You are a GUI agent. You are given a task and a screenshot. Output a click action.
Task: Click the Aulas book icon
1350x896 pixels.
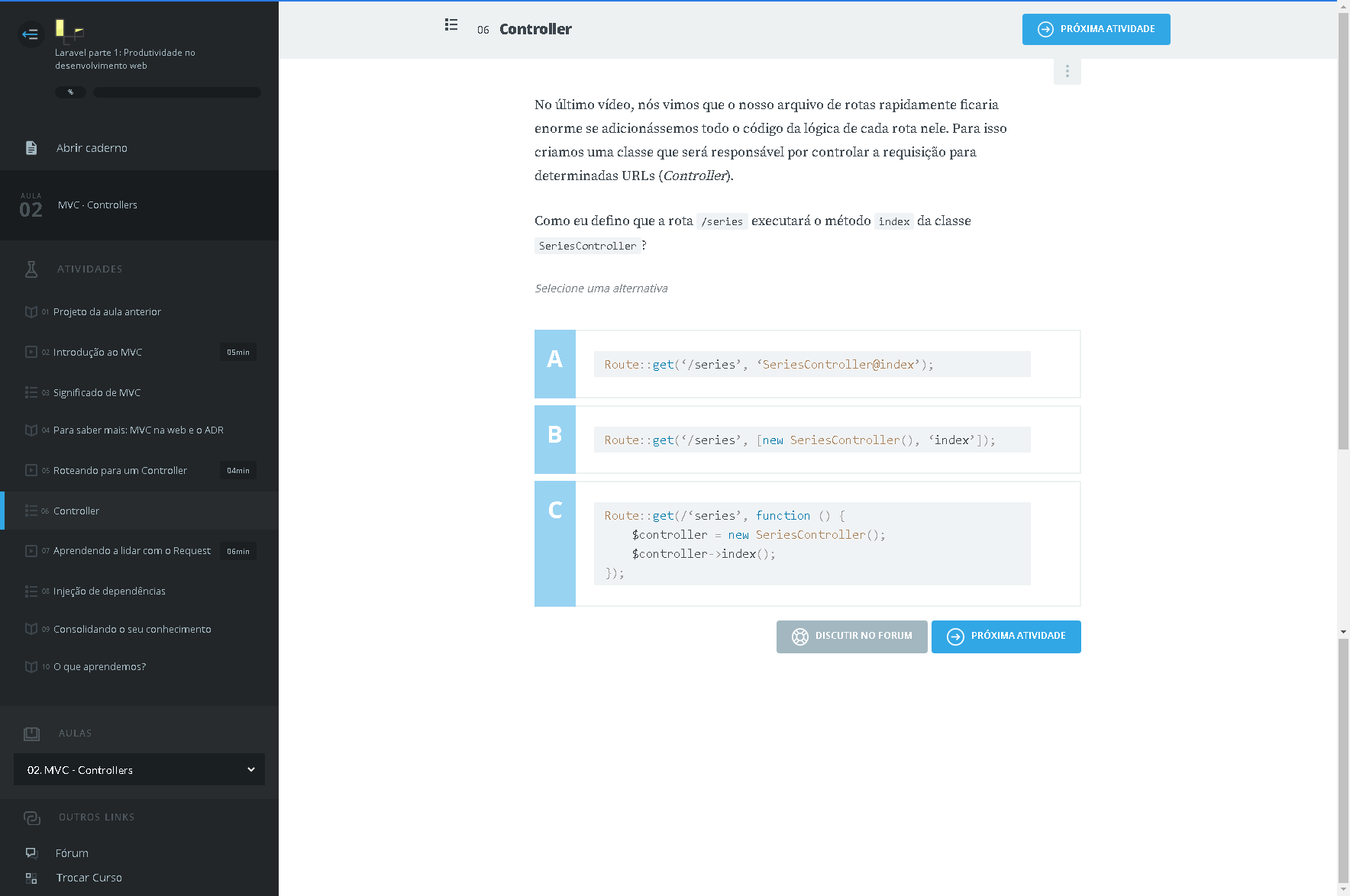pyautogui.click(x=31, y=733)
